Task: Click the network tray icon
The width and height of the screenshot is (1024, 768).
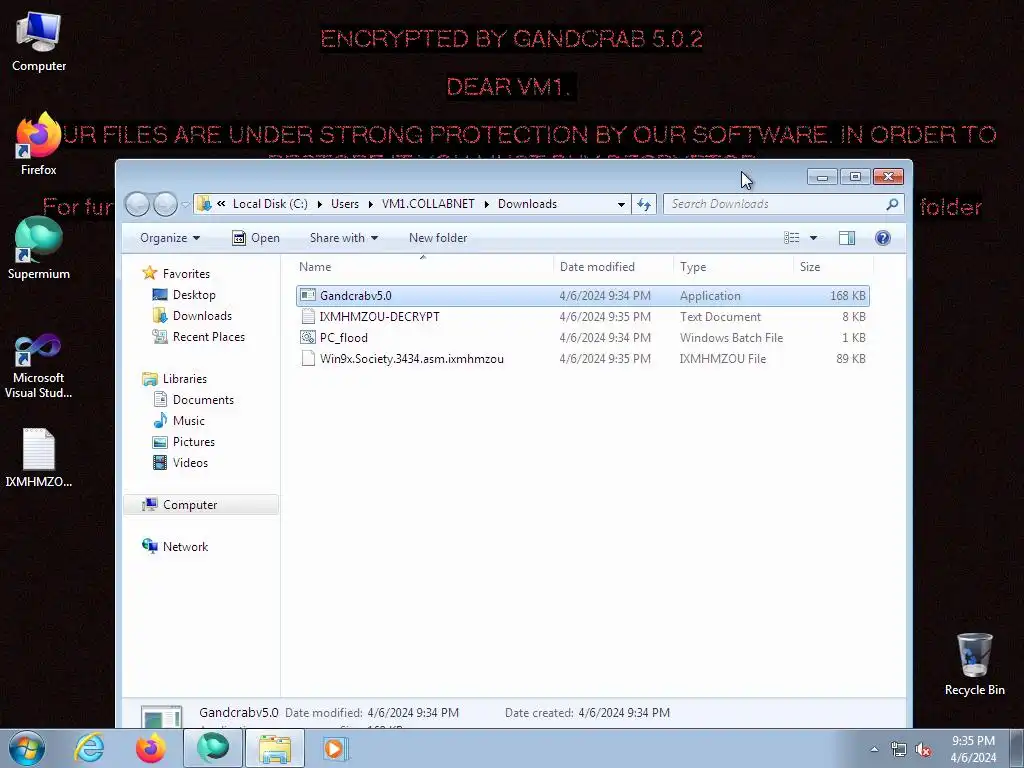Action: click(899, 750)
